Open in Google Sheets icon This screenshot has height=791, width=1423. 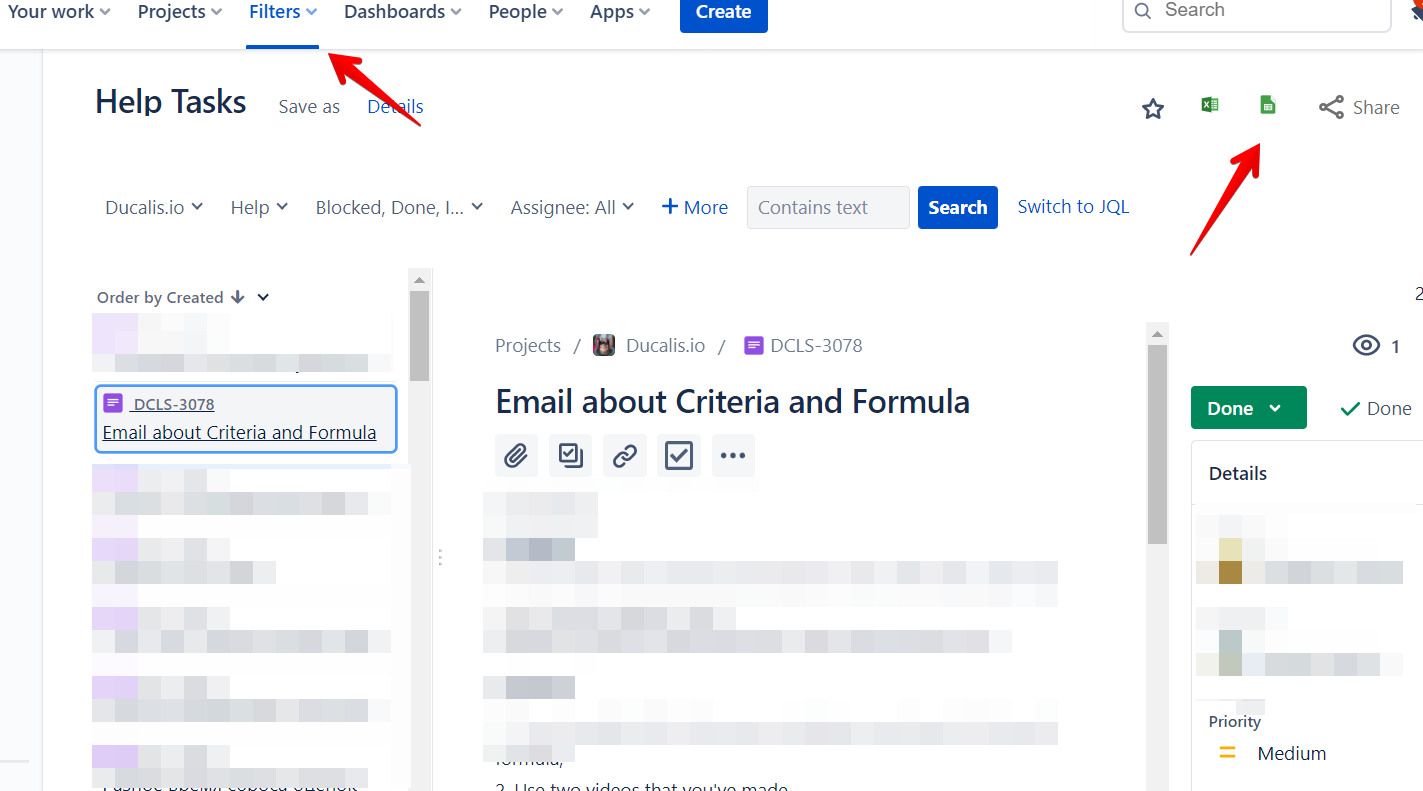[1267, 105]
